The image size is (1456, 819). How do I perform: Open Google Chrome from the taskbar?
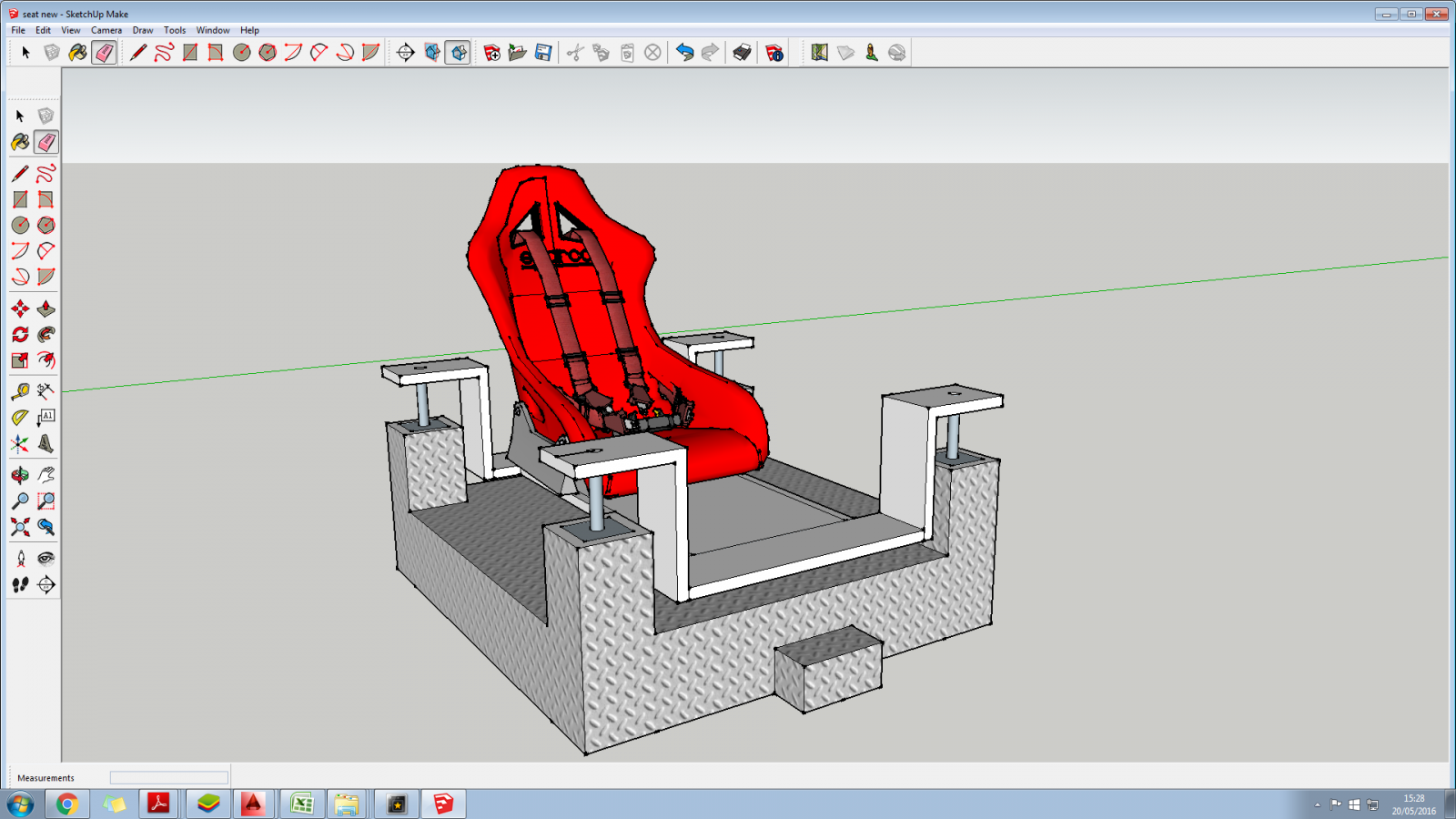point(66,804)
